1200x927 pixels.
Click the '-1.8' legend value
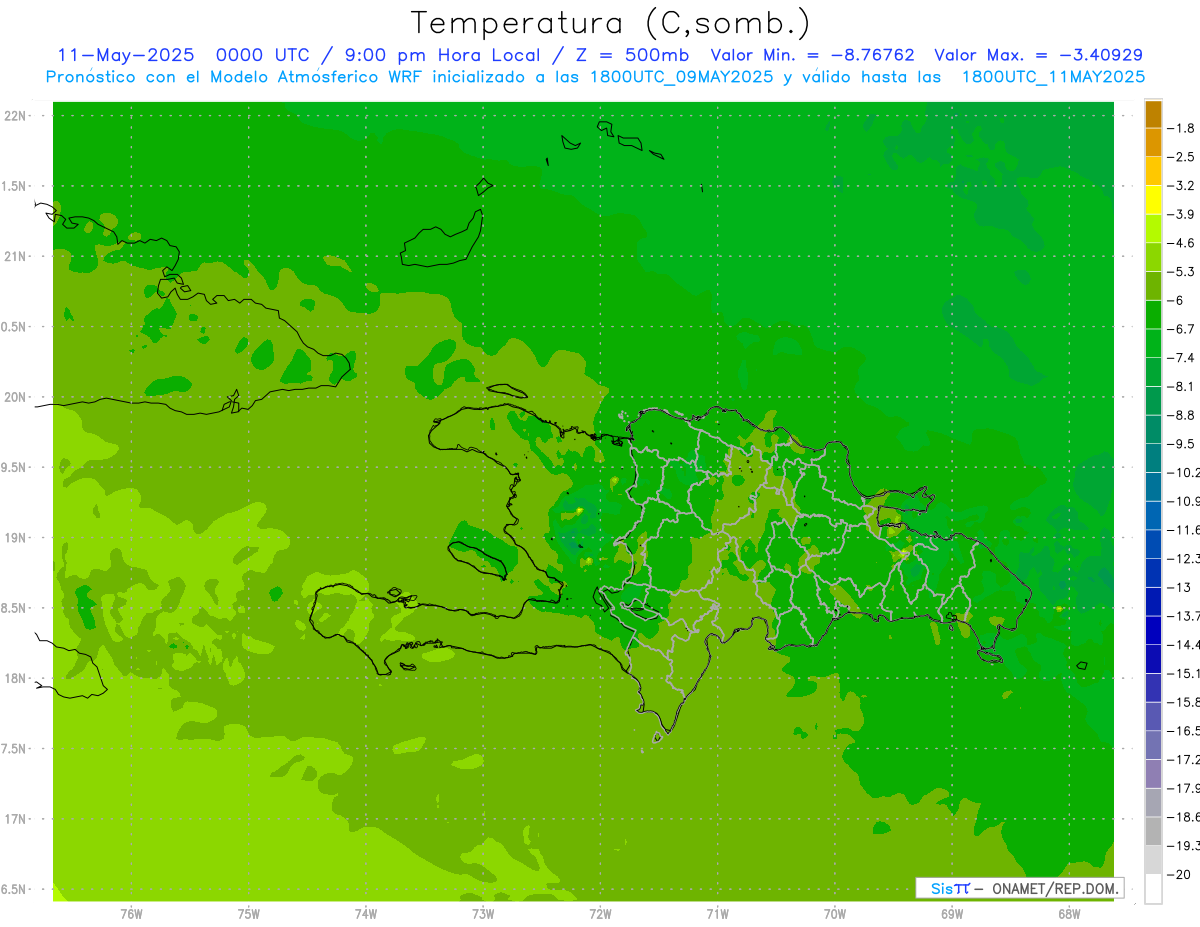click(x=1182, y=128)
